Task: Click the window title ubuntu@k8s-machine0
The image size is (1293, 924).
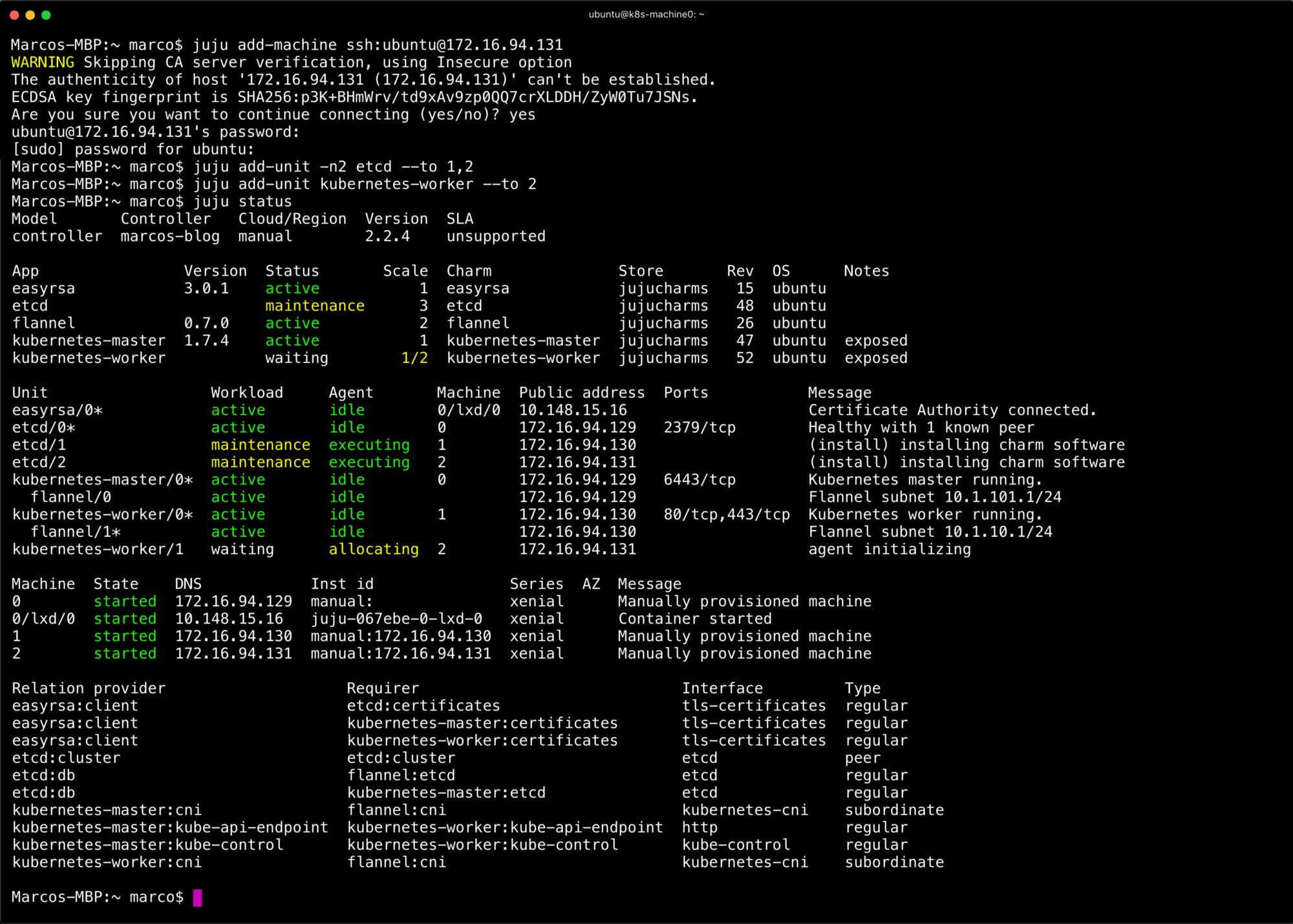Action: 646,14
